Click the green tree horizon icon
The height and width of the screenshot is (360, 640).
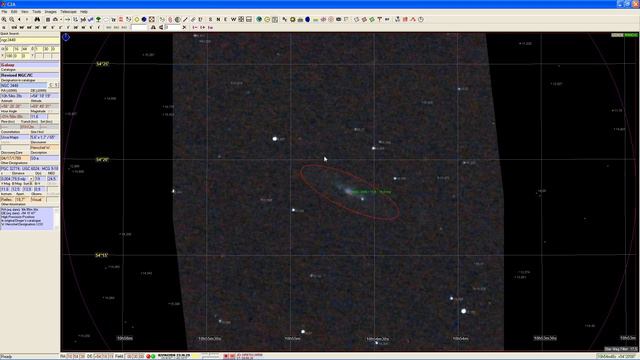(x=98, y=19)
